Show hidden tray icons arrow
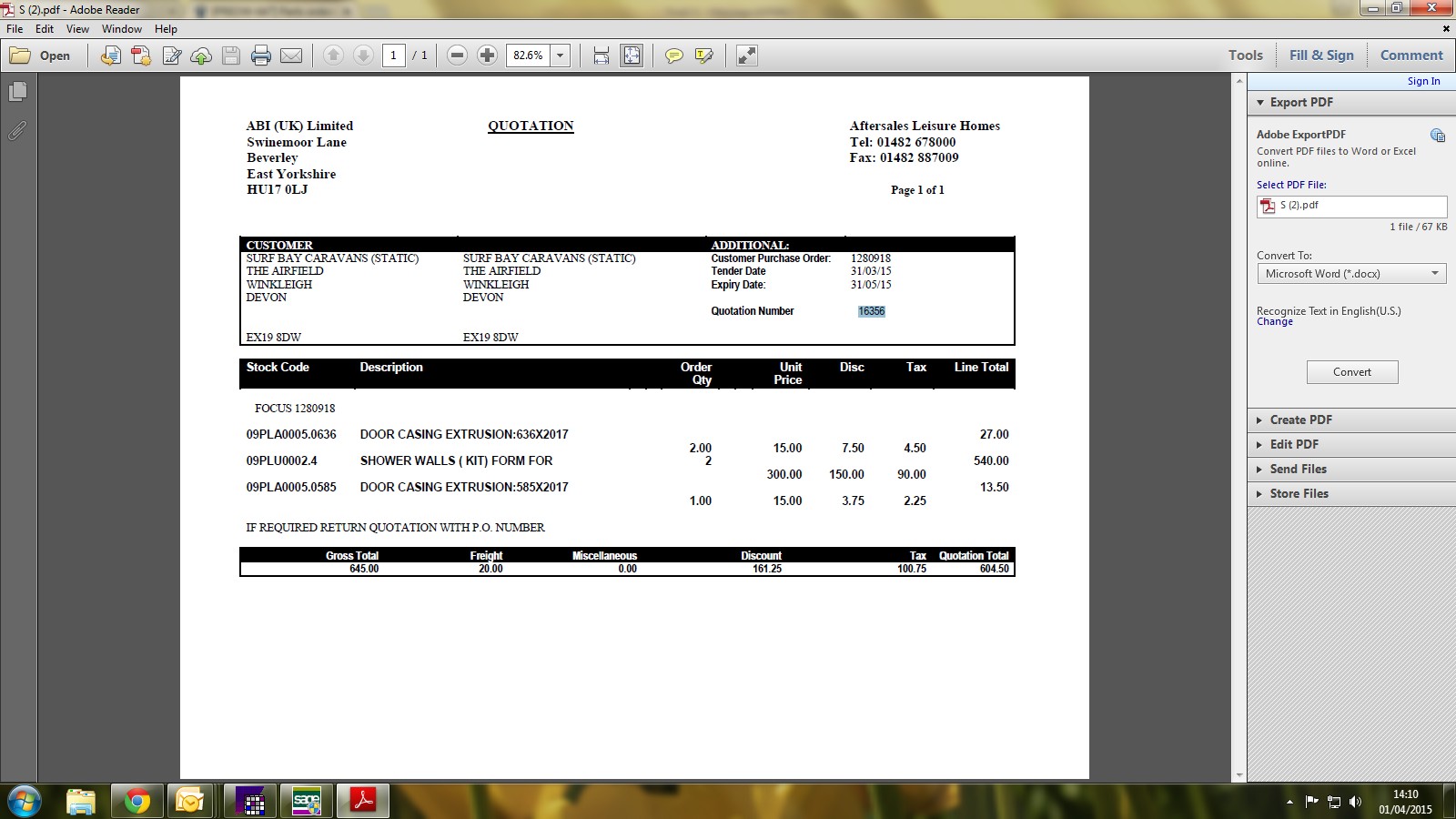Image resolution: width=1456 pixels, height=819 pixels. (x=1289, y=803)
